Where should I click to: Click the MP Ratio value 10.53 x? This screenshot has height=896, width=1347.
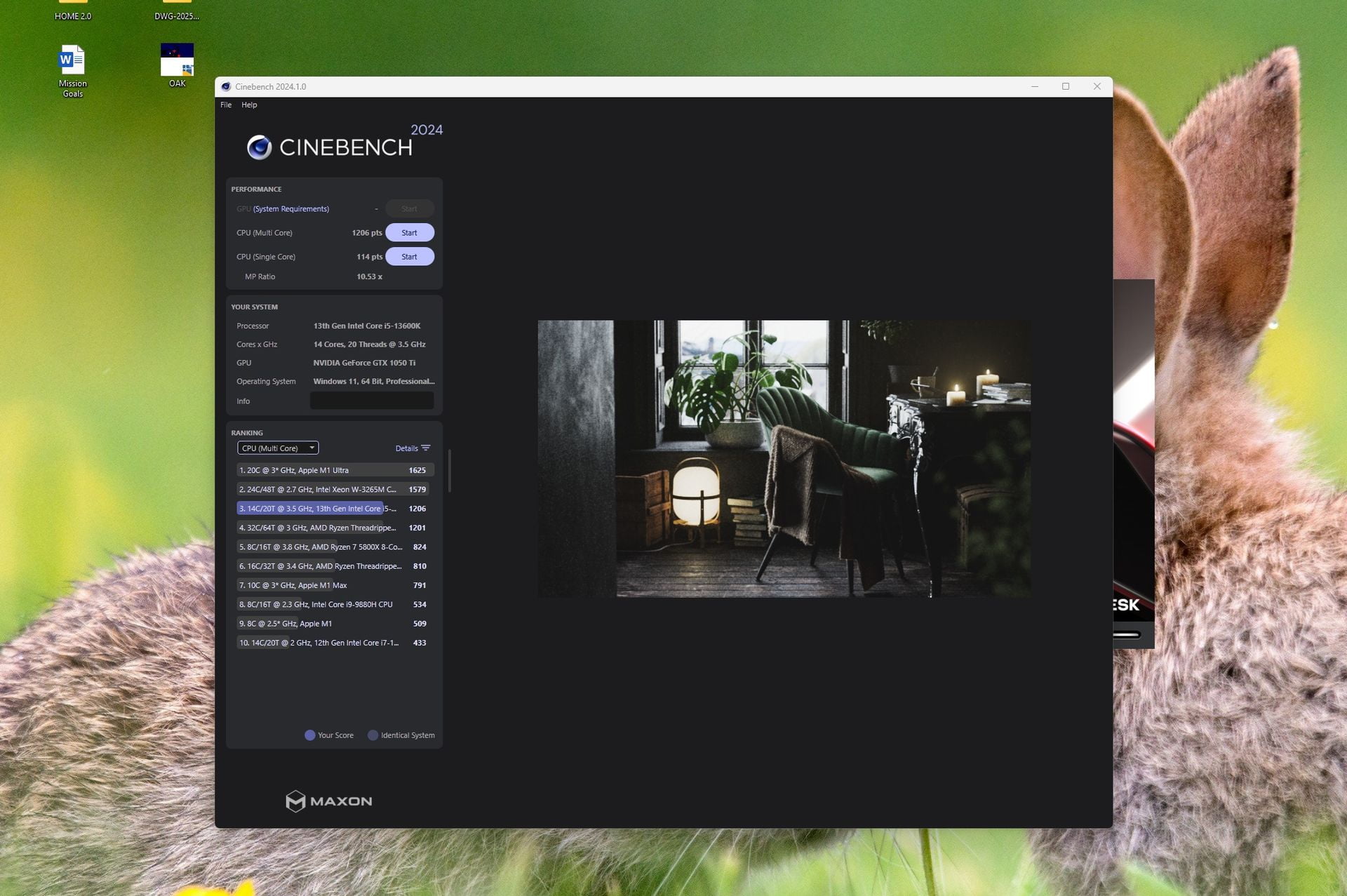[x=370, y=276]
